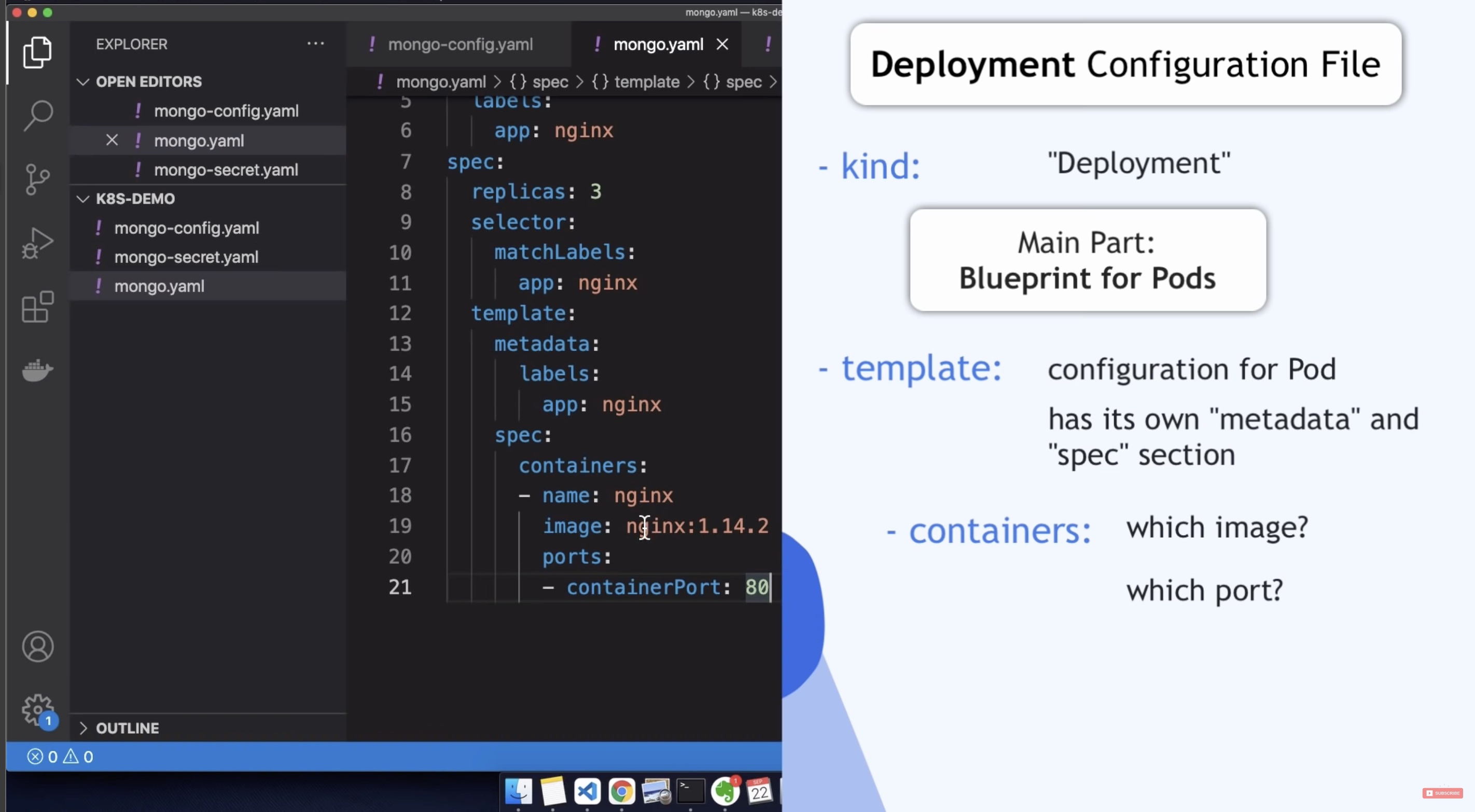
Task: Click line number 12 in the gutter
Action: tap(400, 313)
